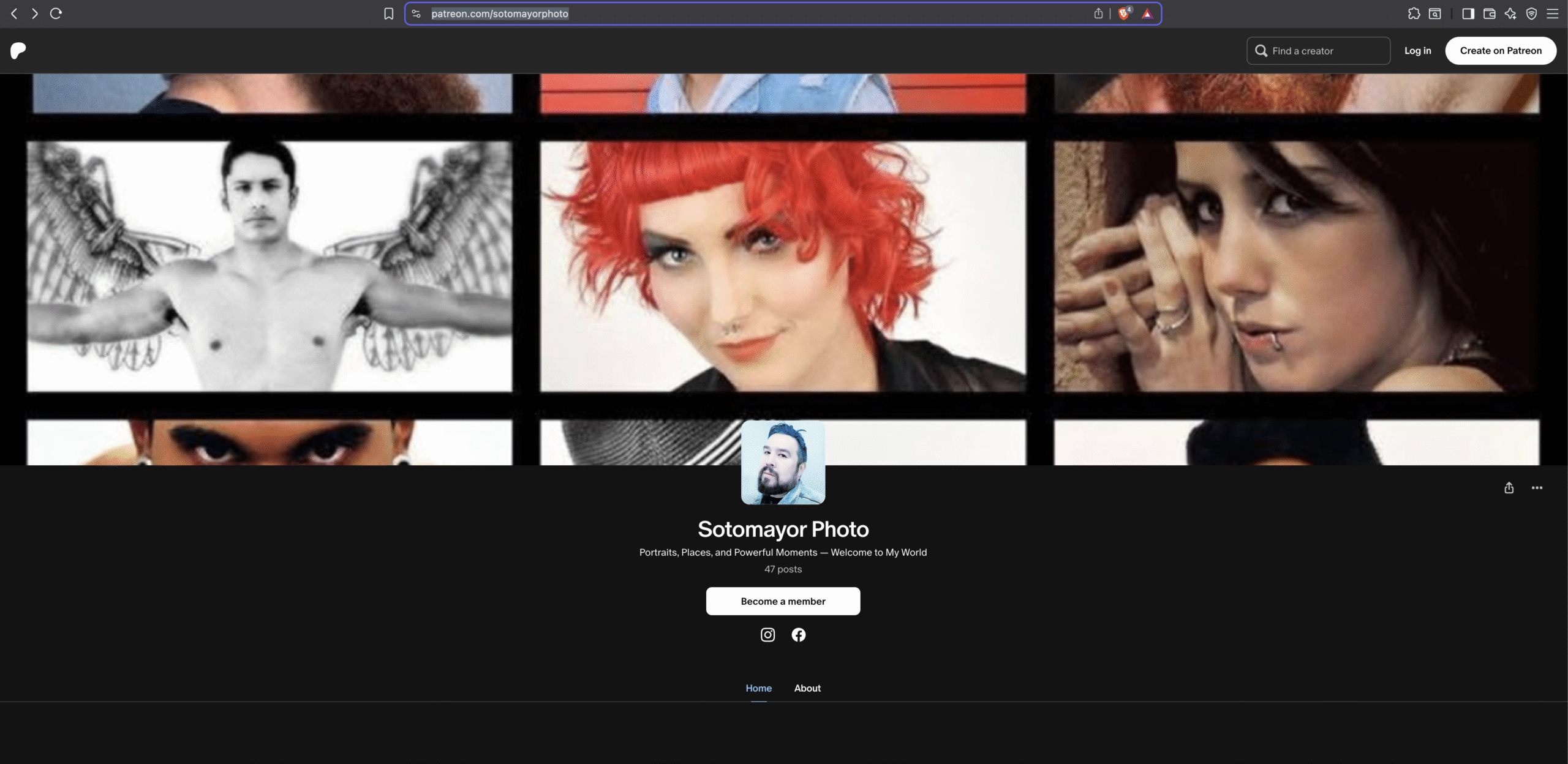Open the Brave Shields panel
The image size is (1568, 764).
click(x=1125, y=13)
